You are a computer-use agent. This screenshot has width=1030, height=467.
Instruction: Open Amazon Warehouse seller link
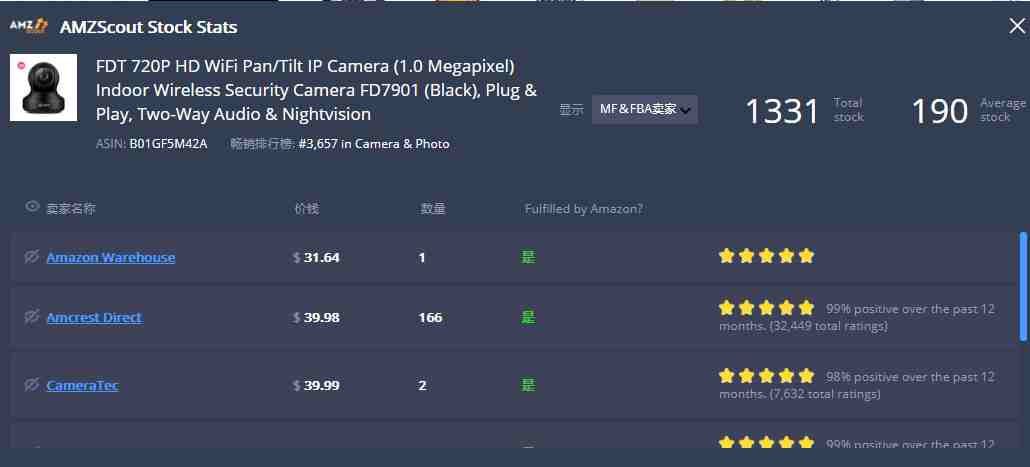point(110,257)
